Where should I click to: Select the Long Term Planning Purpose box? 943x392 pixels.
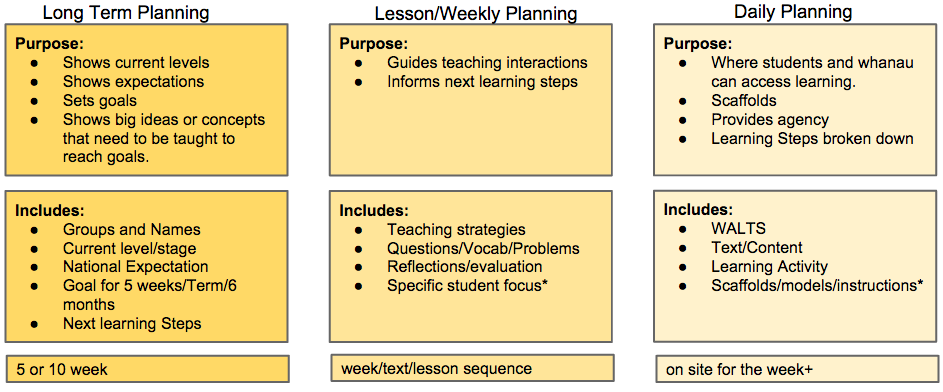[x=146, y=100]
